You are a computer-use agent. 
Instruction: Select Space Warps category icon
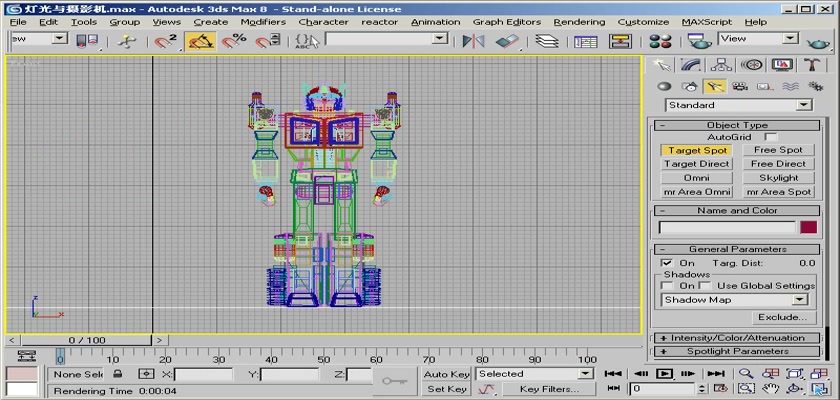[x=790, y=86]
